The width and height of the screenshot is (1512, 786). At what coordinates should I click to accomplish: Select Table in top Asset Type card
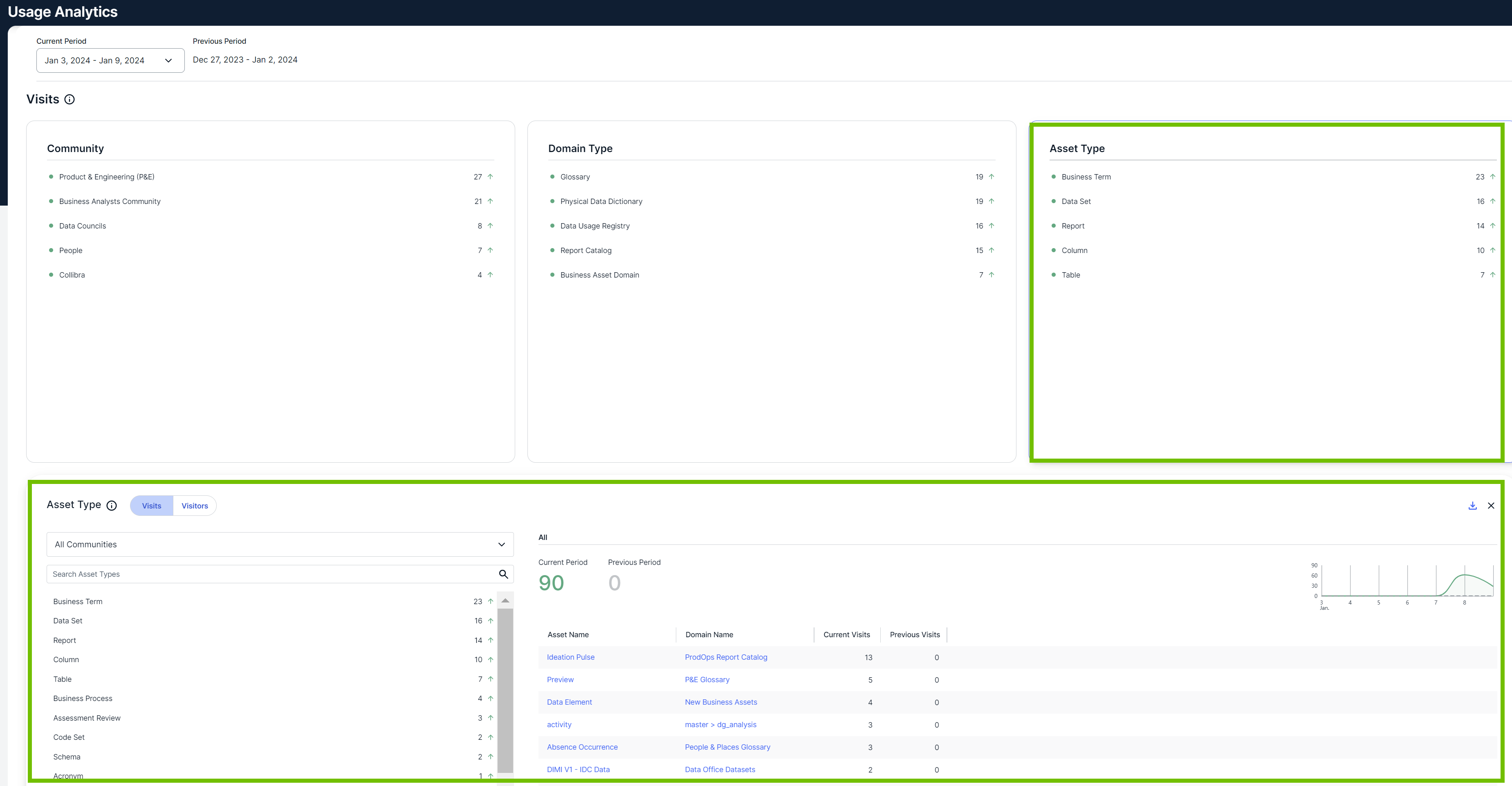(1273, 275)
